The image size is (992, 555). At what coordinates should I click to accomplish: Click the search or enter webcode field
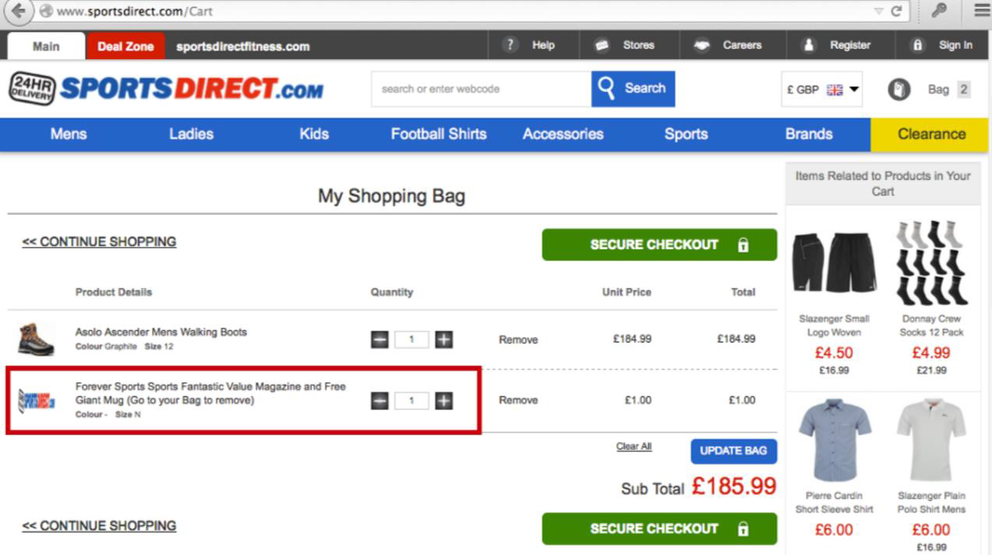coord(480,89)
